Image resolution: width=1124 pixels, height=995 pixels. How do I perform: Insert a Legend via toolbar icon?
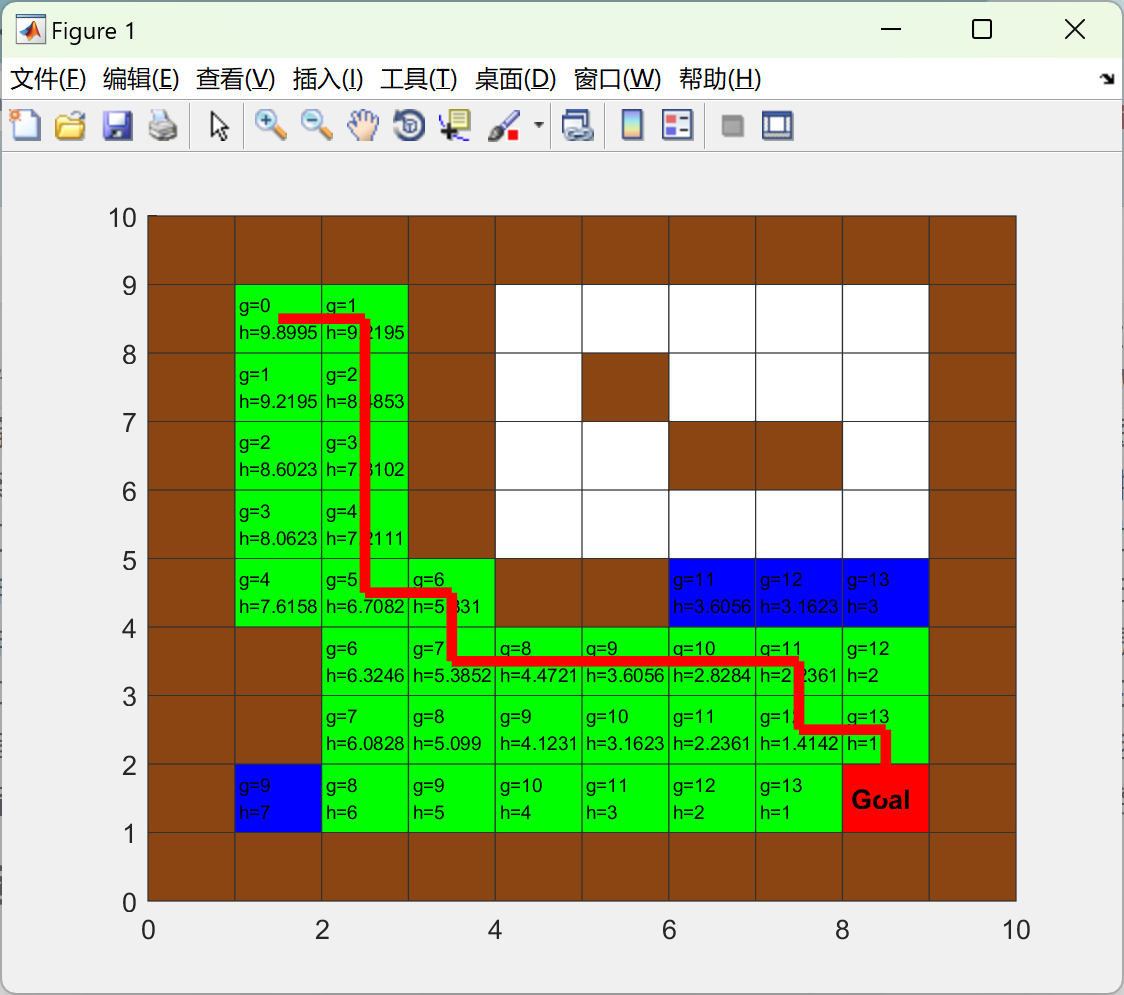point(677,125)
